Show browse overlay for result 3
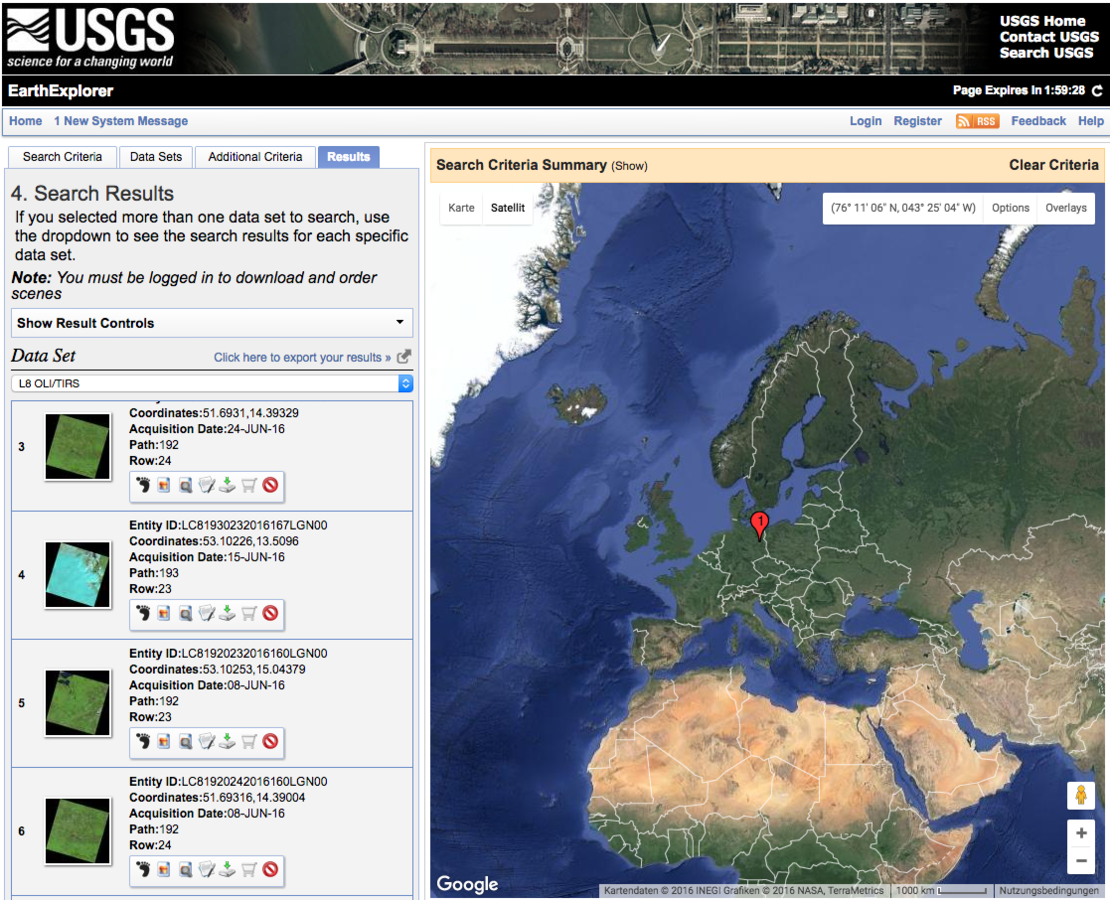The height and width of the screenshot is (900, 1110). click(164, 485)
